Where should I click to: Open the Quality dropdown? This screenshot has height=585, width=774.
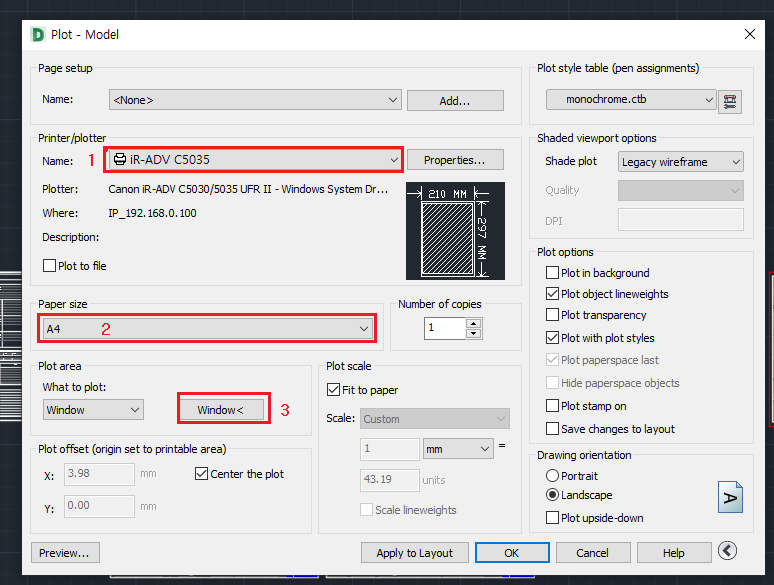pos(681,191)
